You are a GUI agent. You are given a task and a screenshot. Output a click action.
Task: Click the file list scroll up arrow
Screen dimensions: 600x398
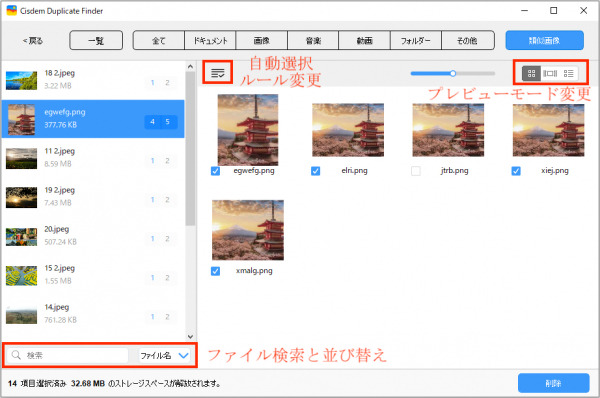point(191,67)
